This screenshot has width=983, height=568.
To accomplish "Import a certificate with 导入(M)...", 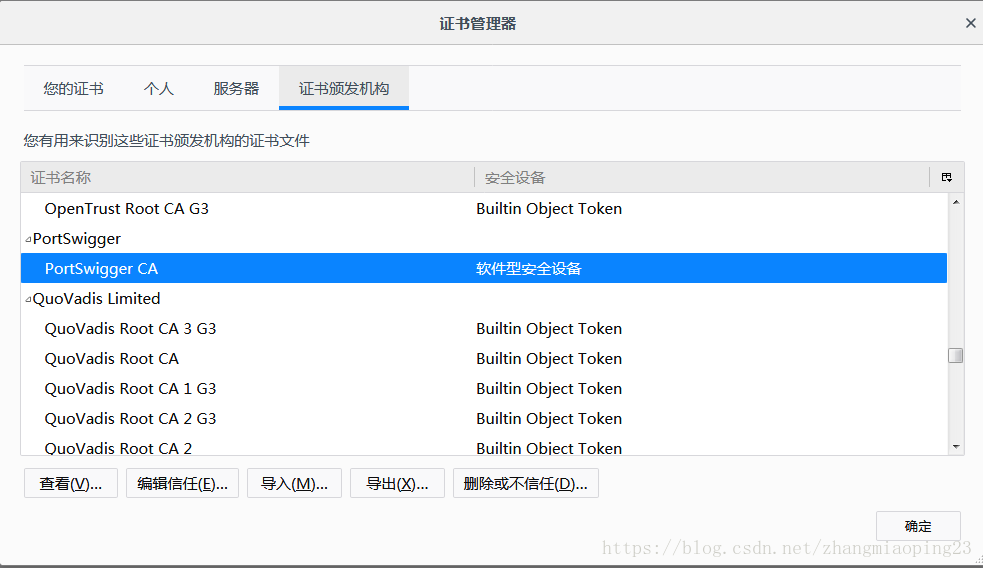I will coord(294,483).
